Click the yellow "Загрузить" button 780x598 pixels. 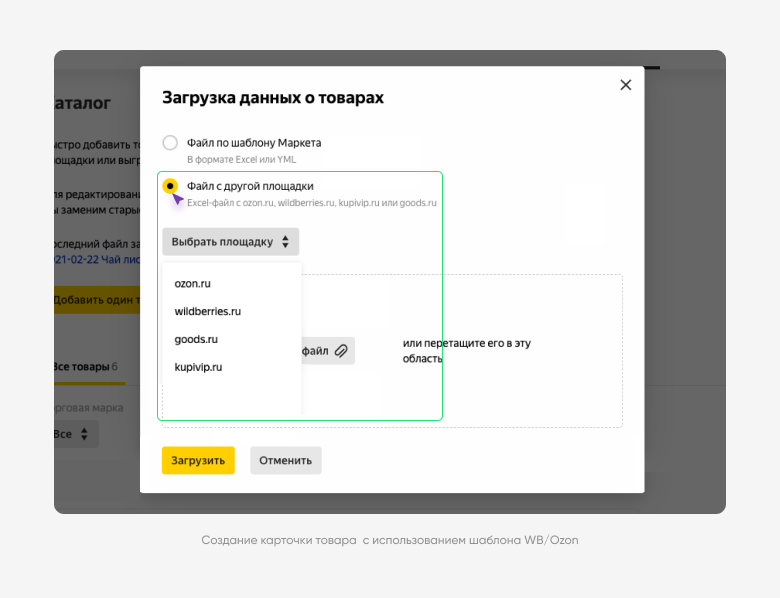(x=198, y=460)
